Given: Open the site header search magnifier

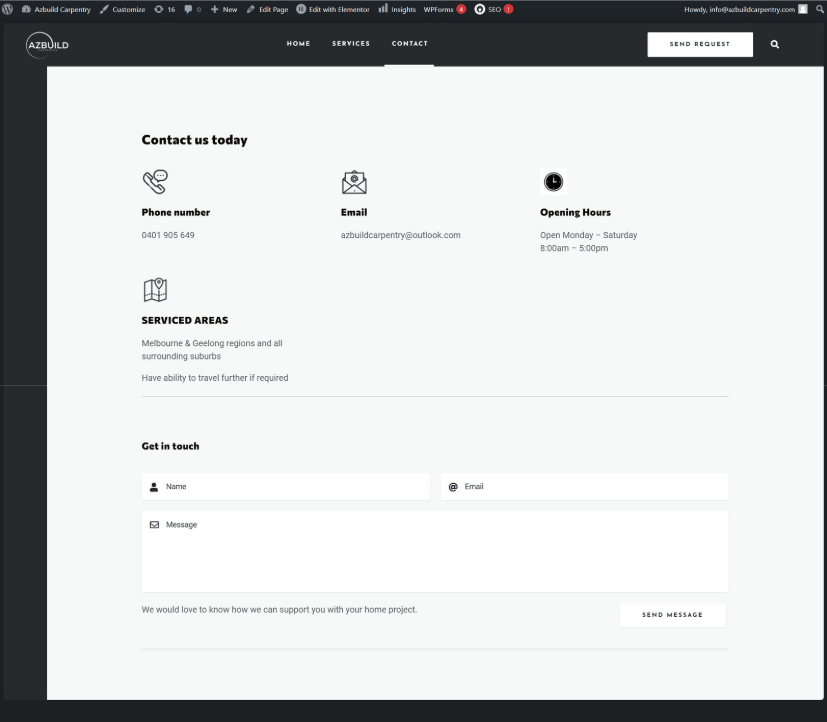Looking at the screenshot, I should click(x=775, y=44).
